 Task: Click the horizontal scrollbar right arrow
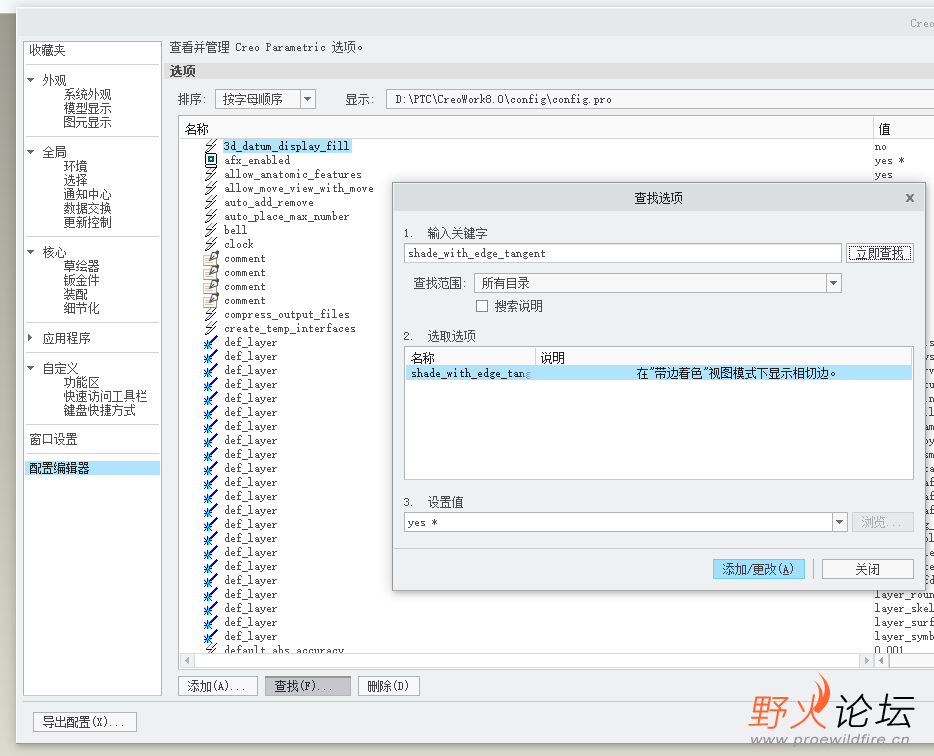tap(867, 660)
